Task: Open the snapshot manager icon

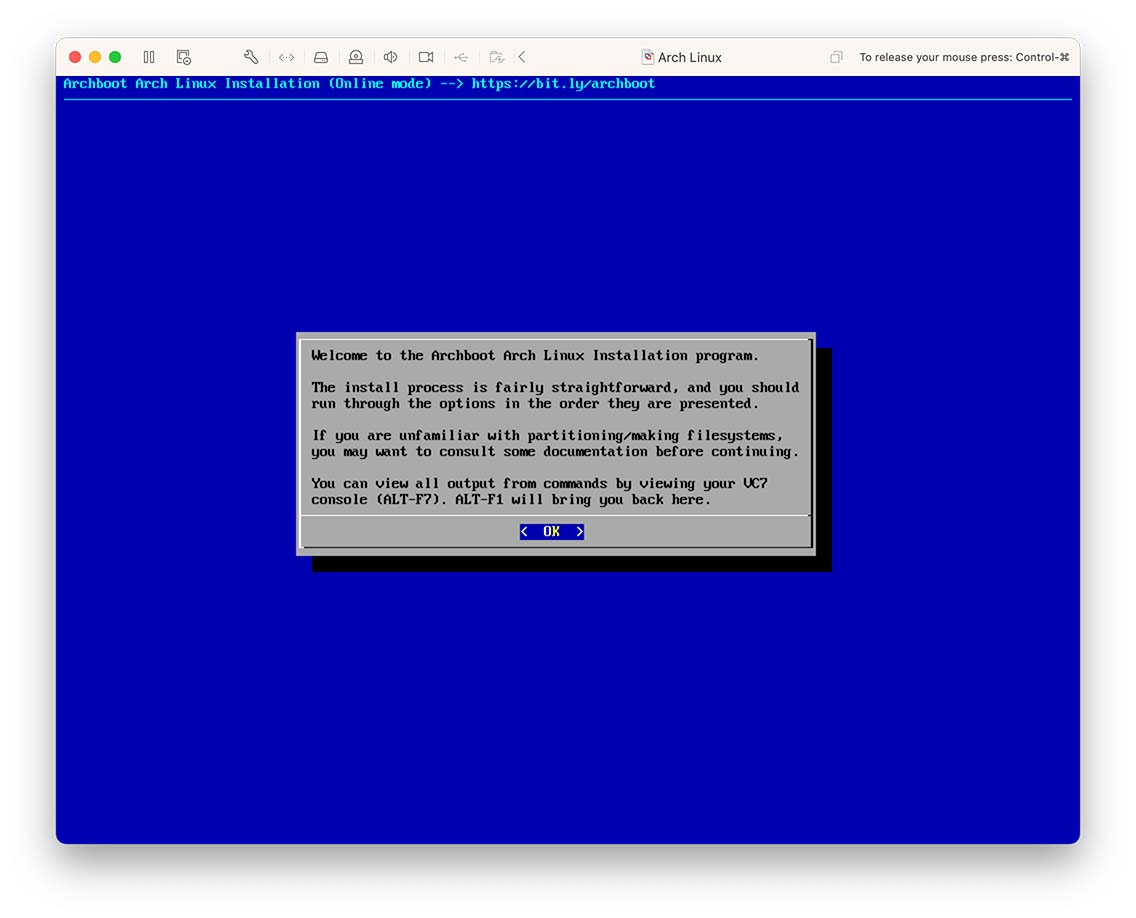Action: [x=184, y=57]
